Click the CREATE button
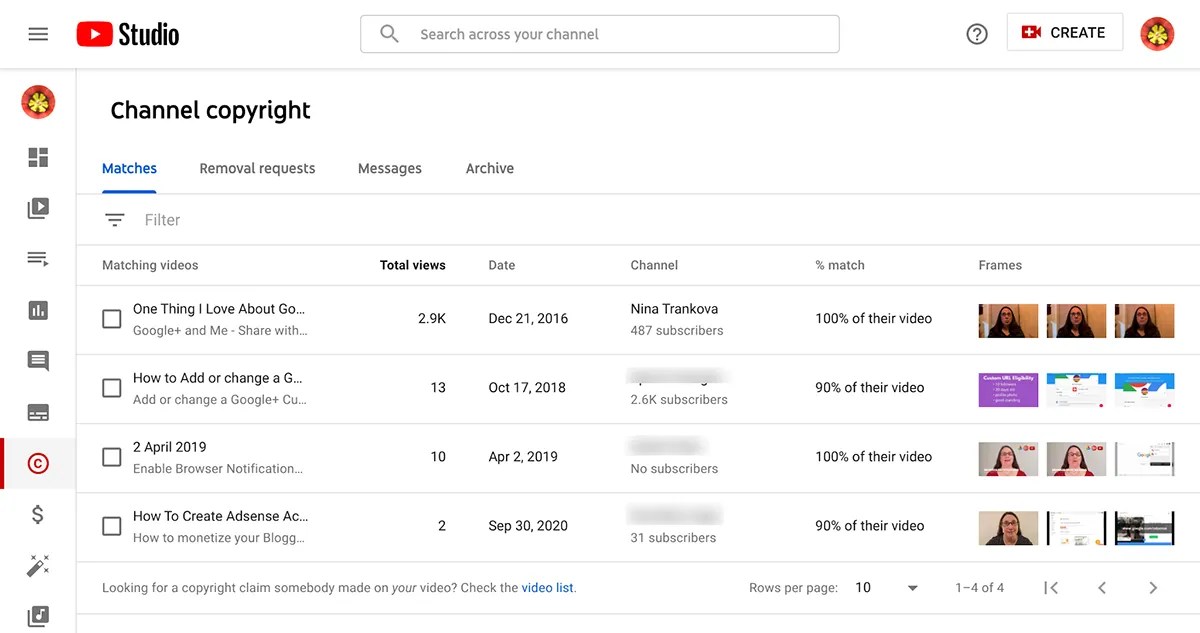Viewport: 1200px width, 633px height. coord(1064,32)
